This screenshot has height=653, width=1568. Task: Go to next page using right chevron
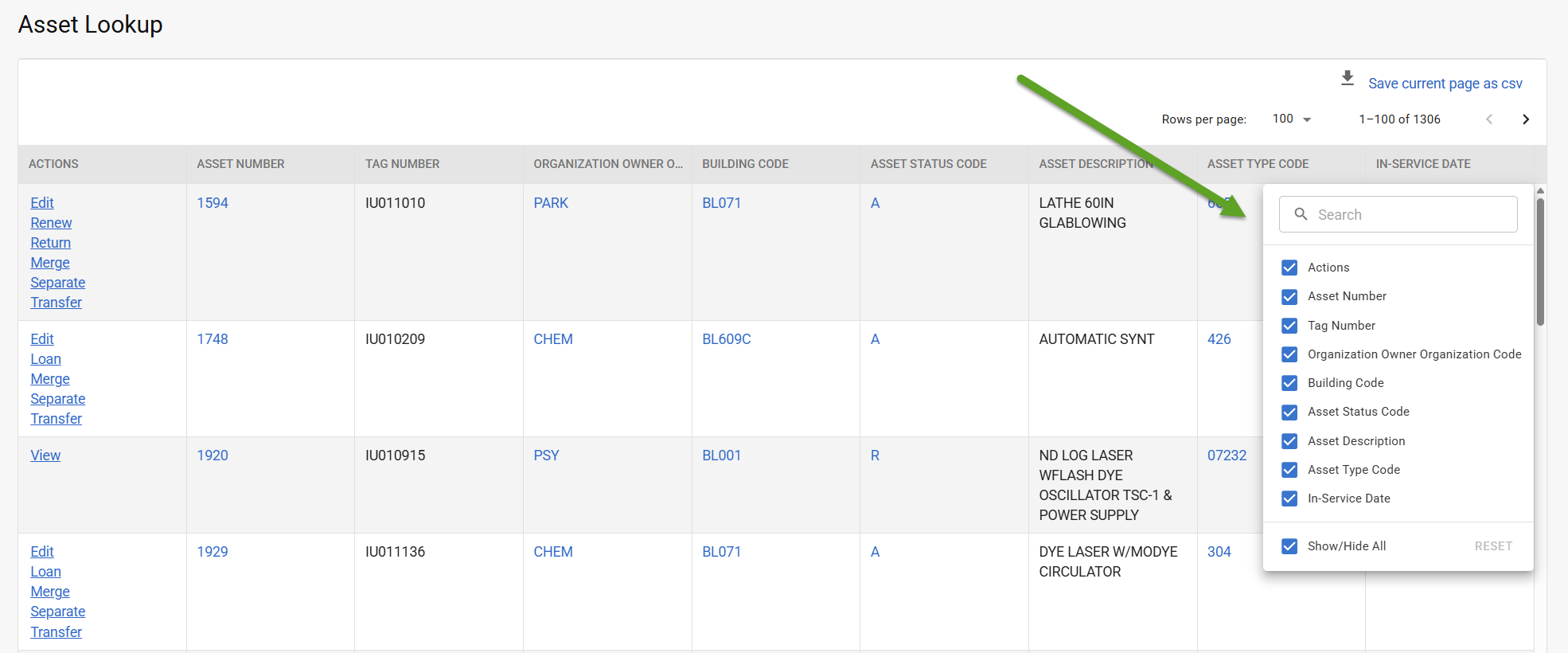(1525, 119)
